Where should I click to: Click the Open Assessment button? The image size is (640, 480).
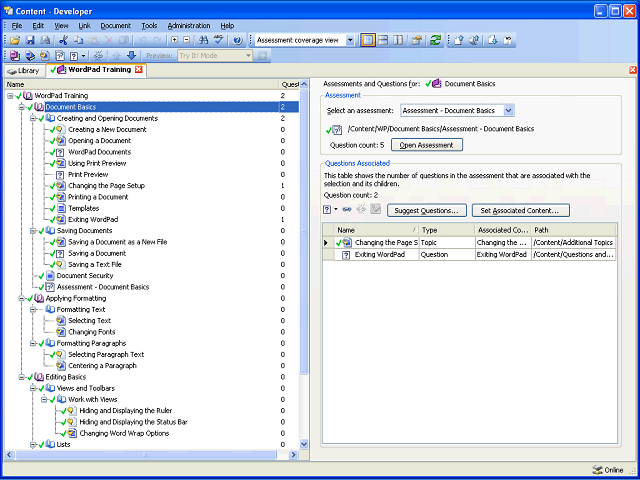(427, 145)
